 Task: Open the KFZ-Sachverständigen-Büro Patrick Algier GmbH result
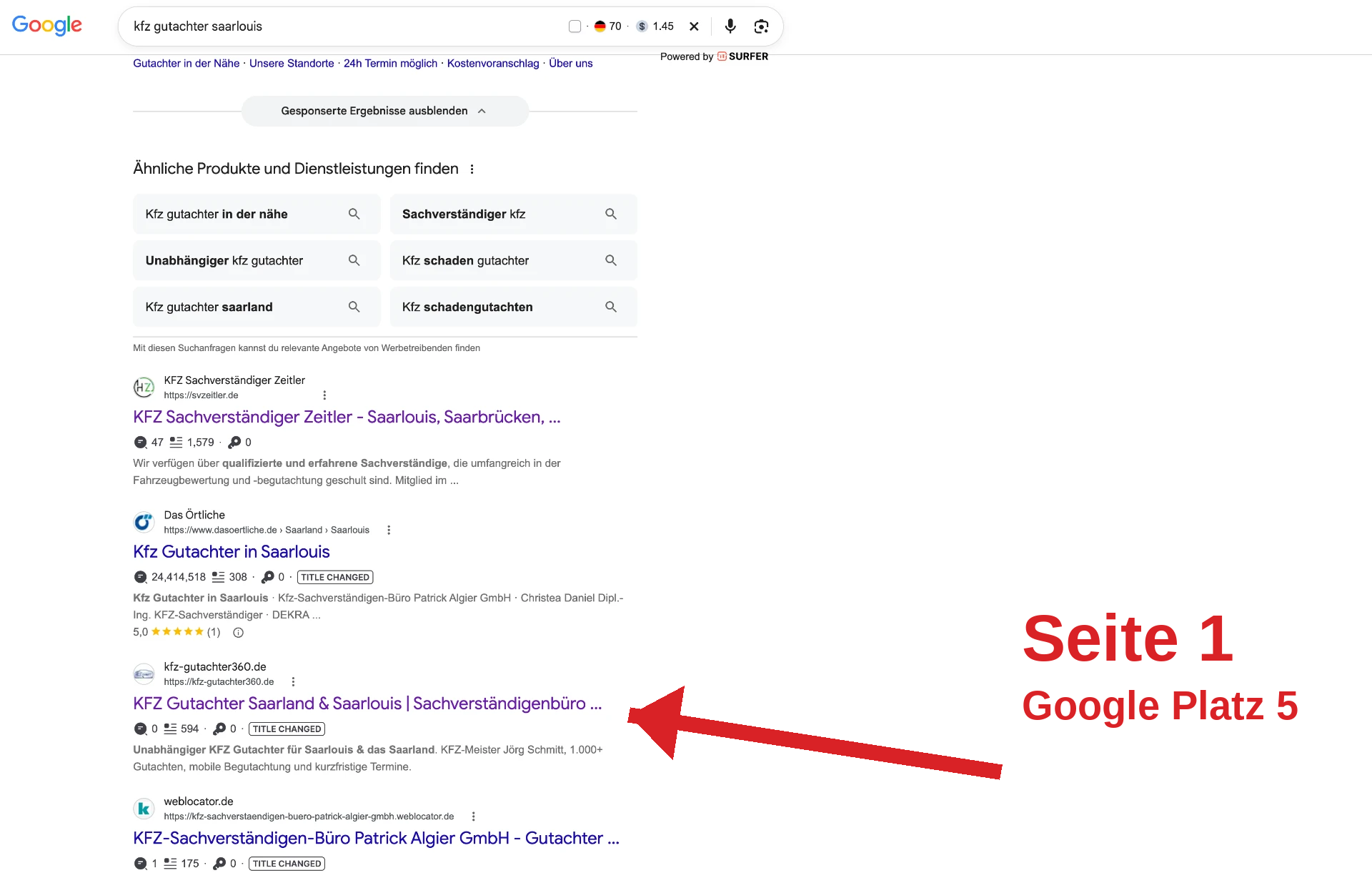coord(376,838)
